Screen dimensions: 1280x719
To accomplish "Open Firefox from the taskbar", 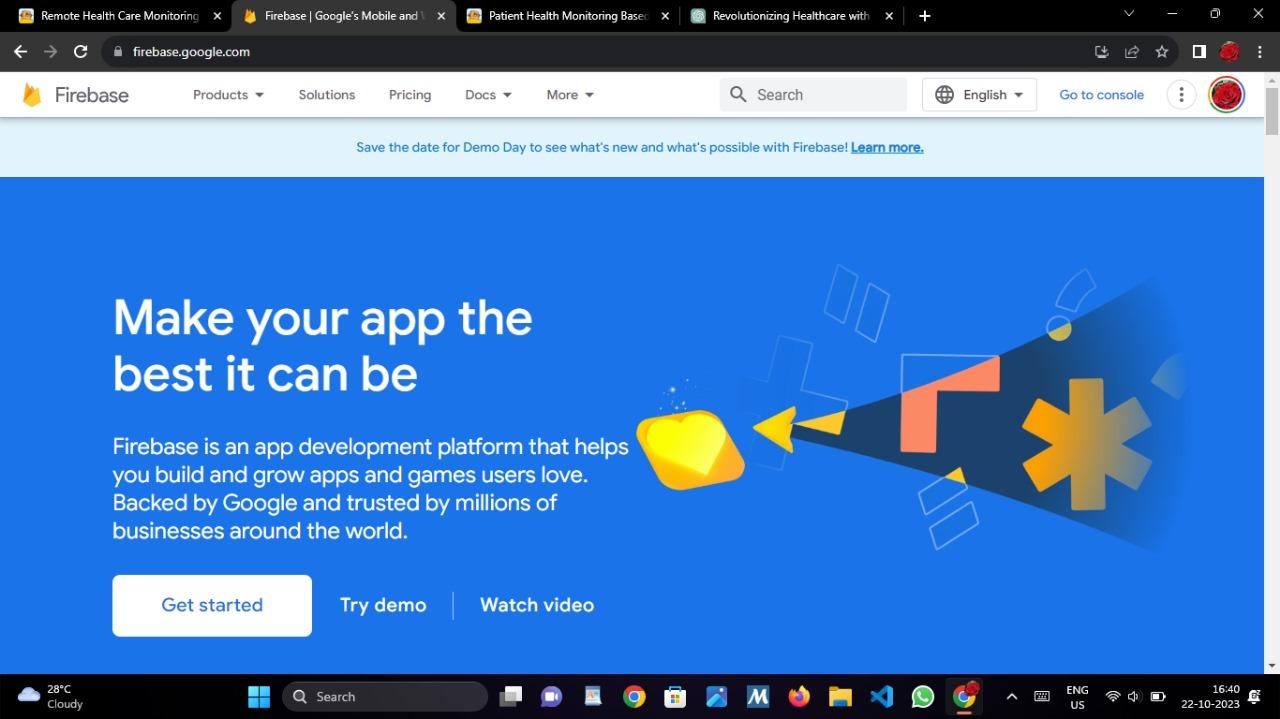I will [x=798, y=696].
